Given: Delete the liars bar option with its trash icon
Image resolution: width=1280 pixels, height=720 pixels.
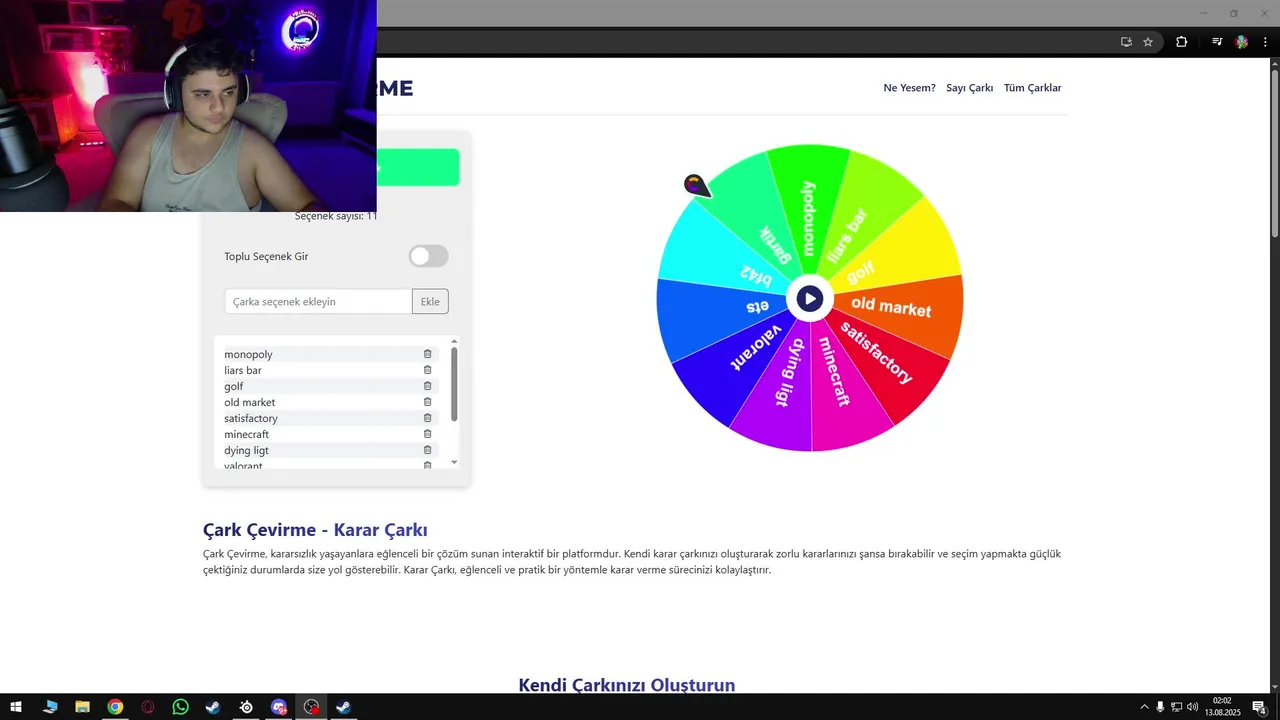Looking at the screenshot, I should [427, 370].
